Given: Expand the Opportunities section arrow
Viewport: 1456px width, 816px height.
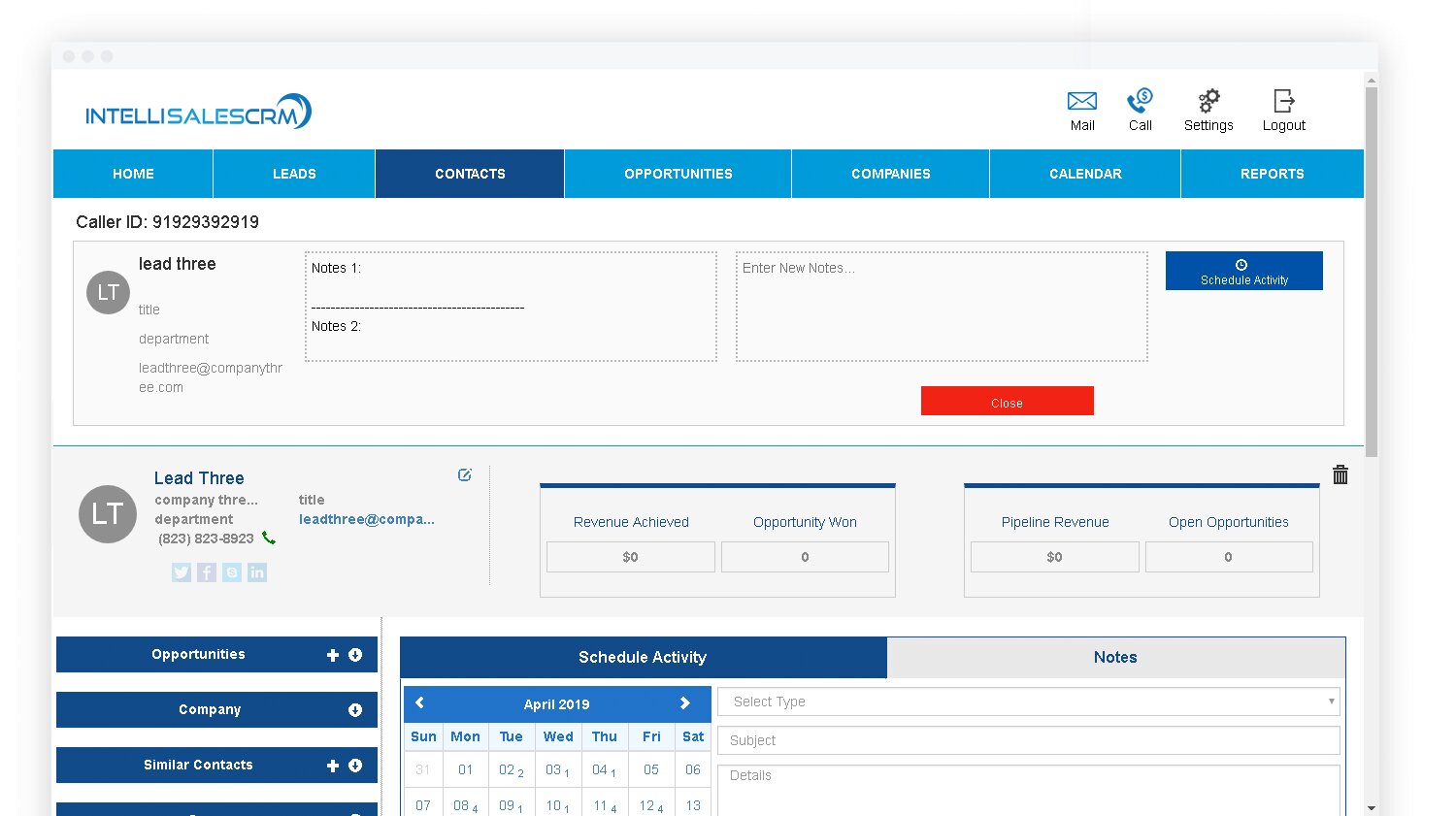Looking at the screenshot, I should 355,655.
